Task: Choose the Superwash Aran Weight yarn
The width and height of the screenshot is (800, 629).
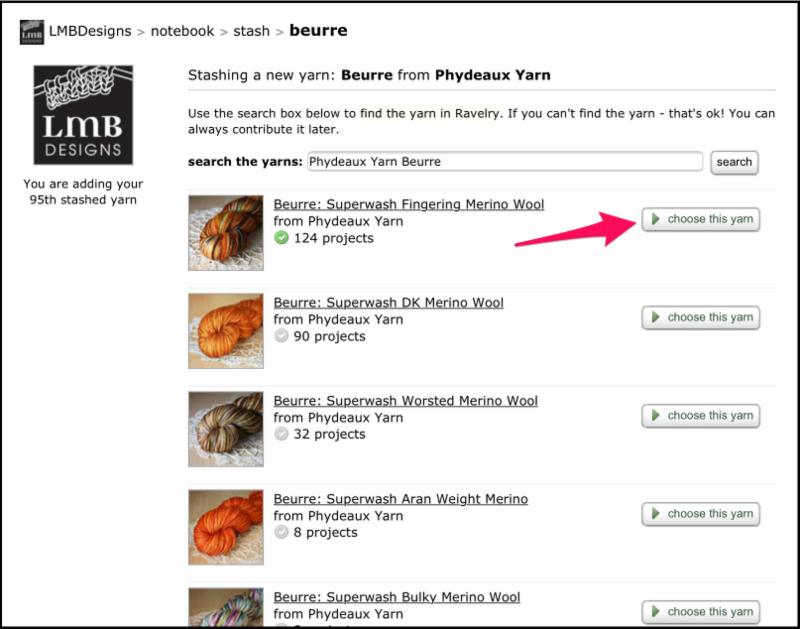Action: tap(700, 513)
